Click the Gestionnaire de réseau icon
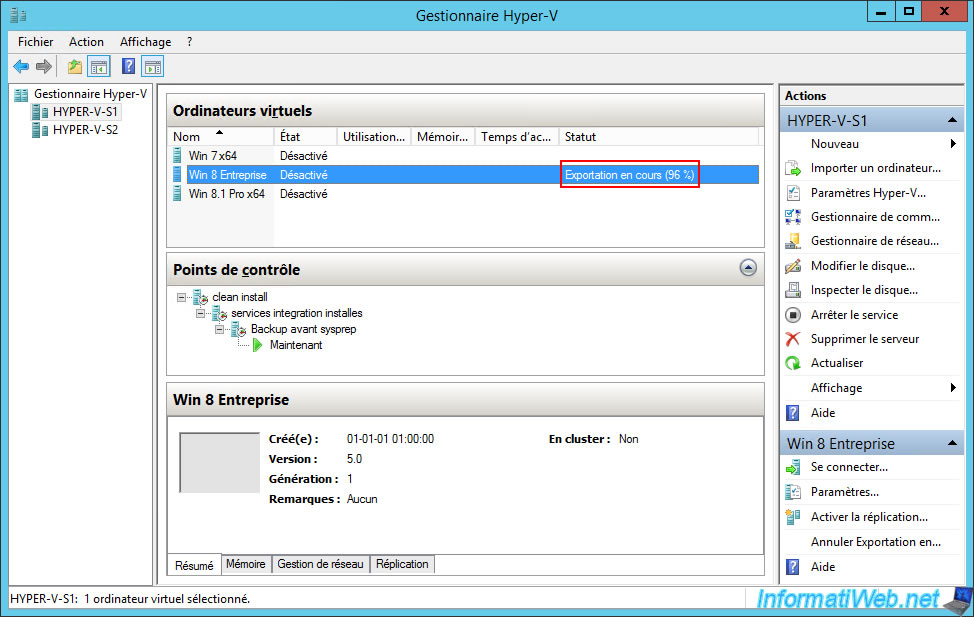974x617 pixels. (793, 241)
